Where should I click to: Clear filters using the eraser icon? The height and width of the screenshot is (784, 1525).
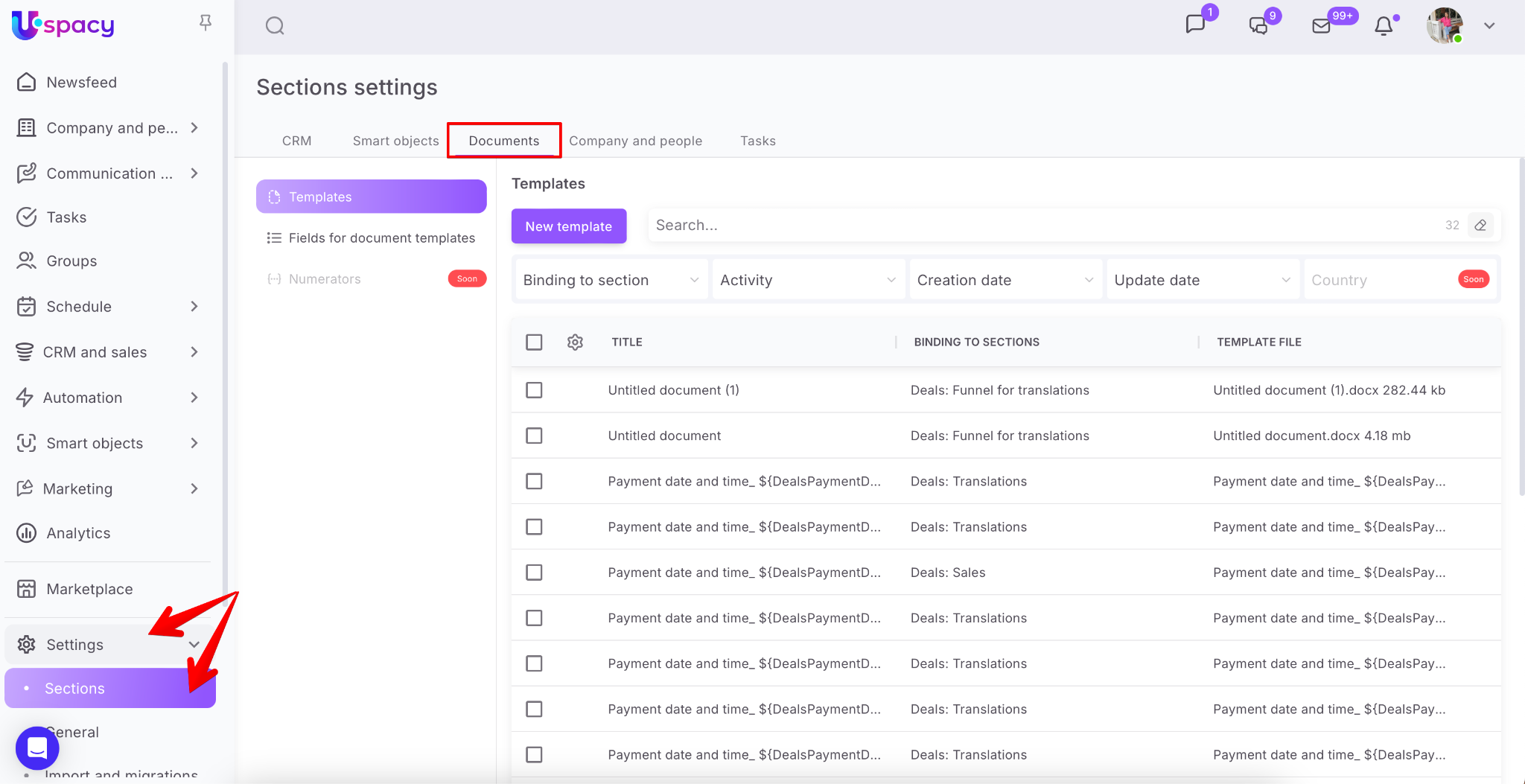pos(1480,225)
